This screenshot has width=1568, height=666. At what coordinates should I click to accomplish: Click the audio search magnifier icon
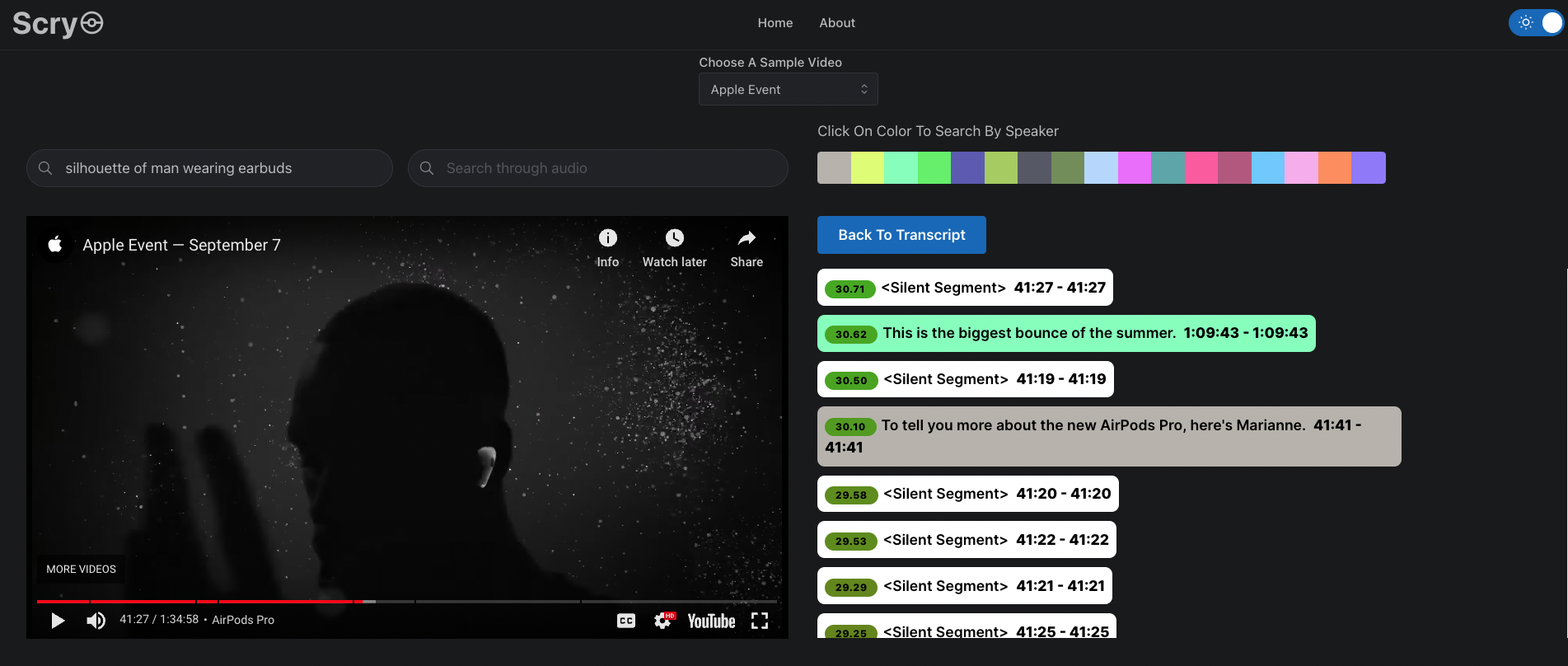point(427,168)
